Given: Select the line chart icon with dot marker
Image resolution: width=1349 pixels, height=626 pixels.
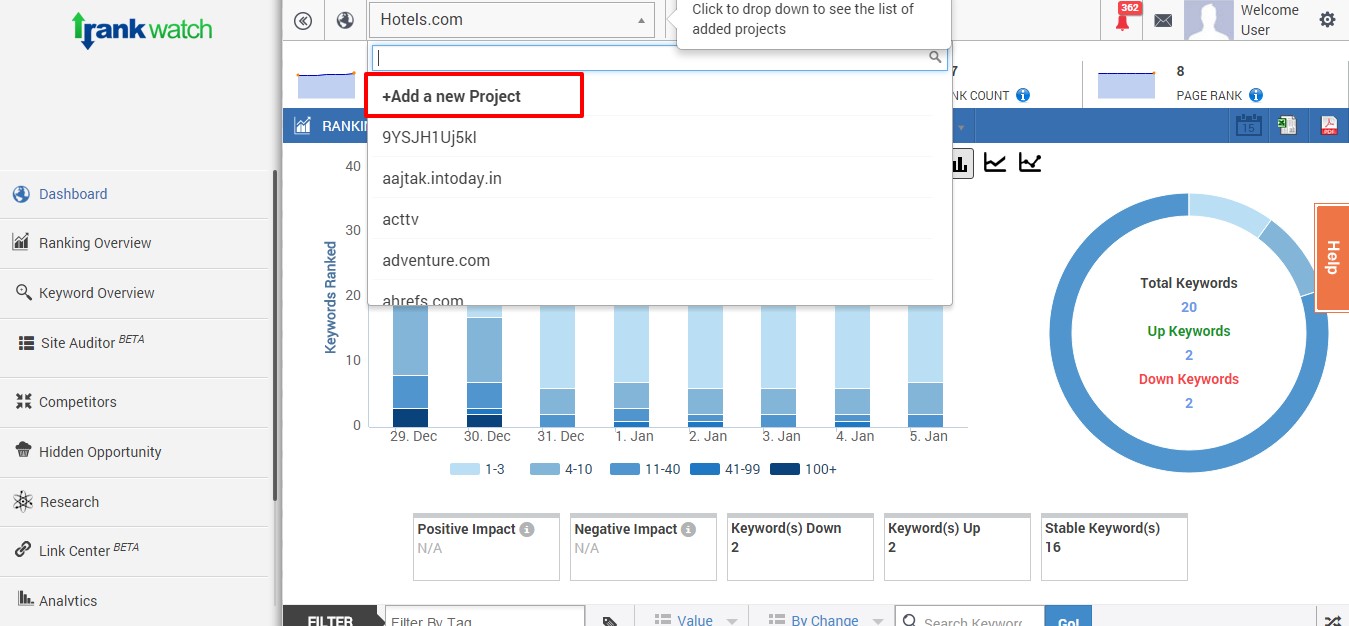Looking at the screenshot, I should [1030, 163].
